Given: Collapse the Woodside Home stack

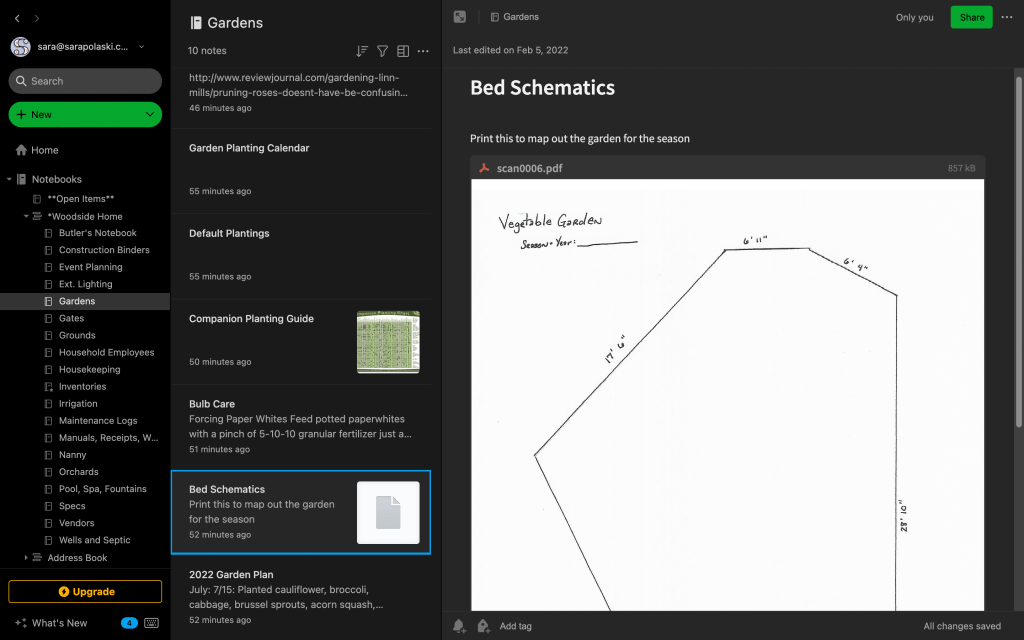Looking at the screenshot, I should click(x=27, y=216).
